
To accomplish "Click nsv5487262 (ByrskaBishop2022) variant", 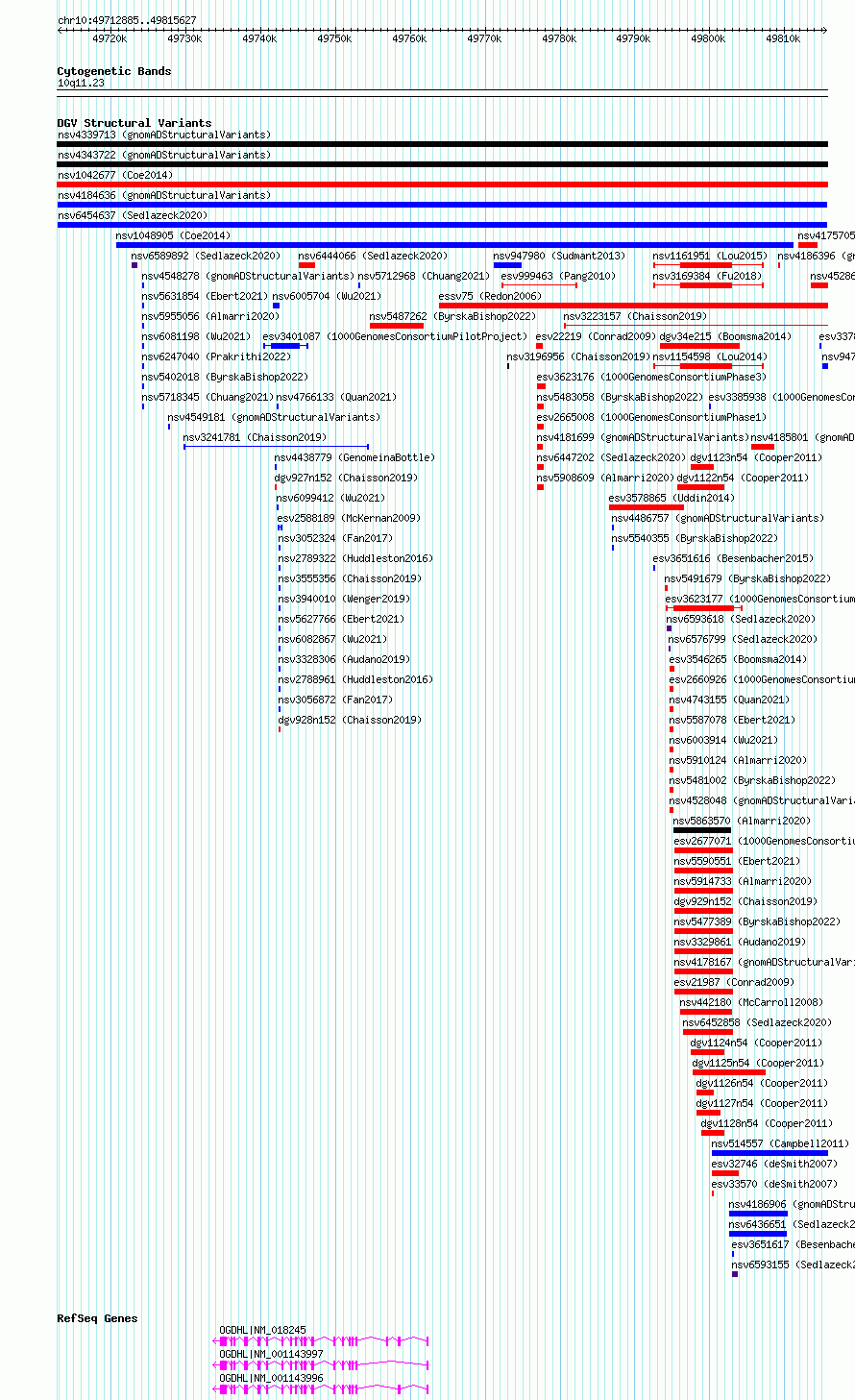I will coord(453,316).
